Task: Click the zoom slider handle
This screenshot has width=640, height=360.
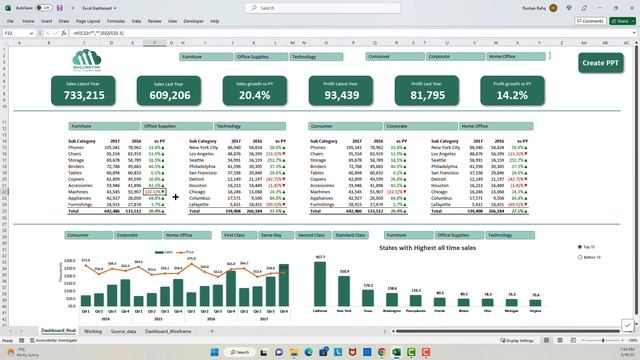Action: 603,340
